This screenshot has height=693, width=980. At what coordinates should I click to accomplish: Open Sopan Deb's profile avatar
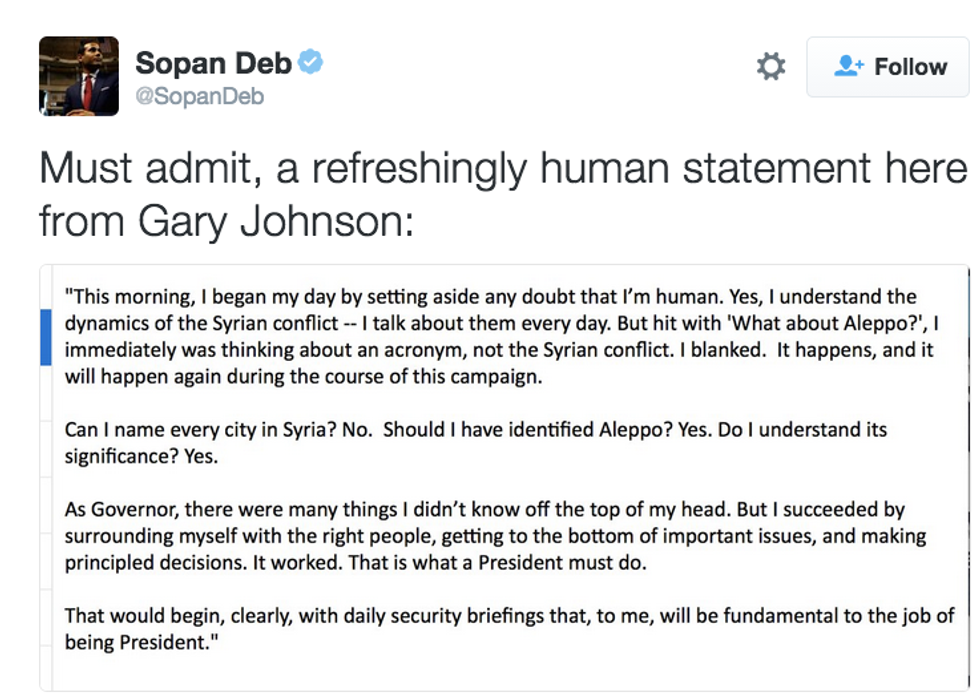coord(79,76)
